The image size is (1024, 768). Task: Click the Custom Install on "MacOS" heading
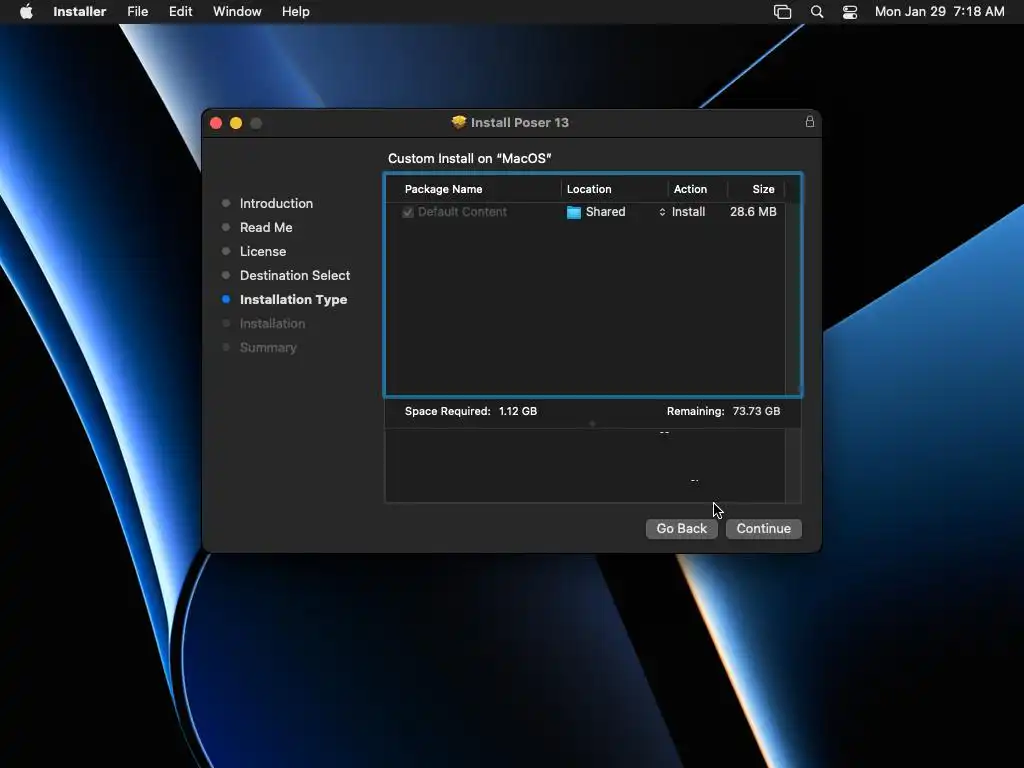point(470,159)
